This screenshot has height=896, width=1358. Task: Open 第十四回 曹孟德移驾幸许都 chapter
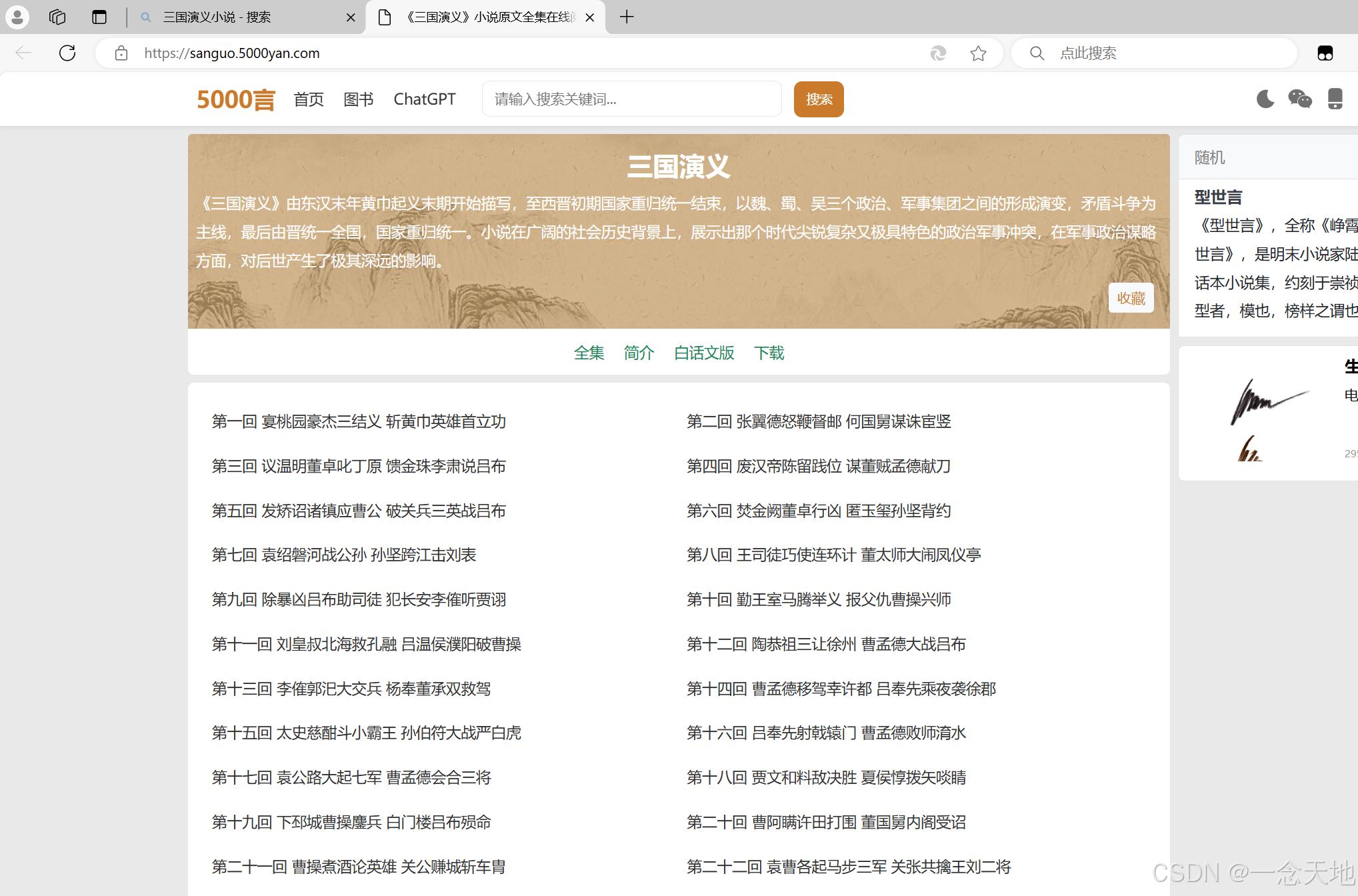pyautogui.click(x=841, y=689)
